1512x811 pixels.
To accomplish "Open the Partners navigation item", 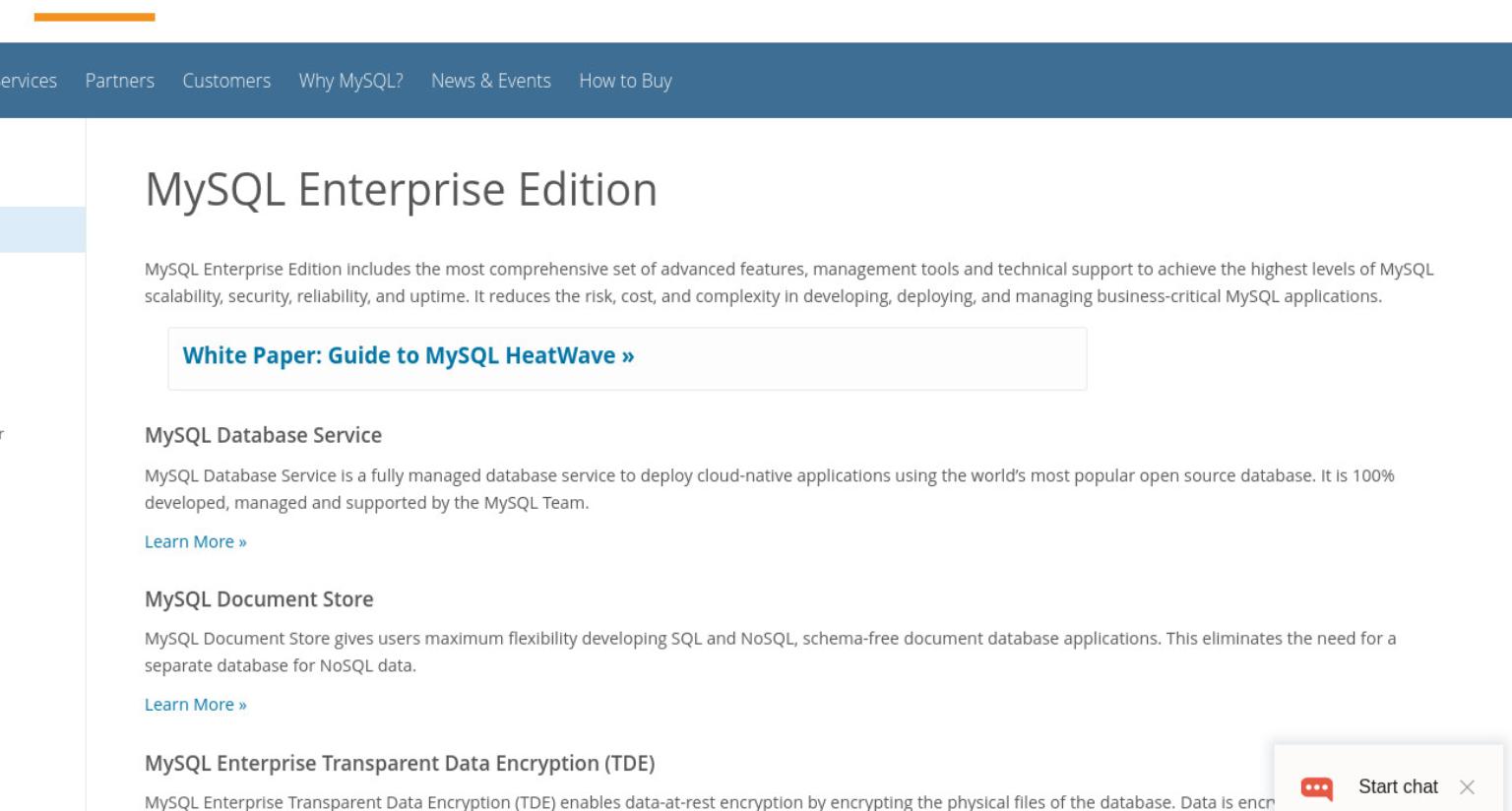I will point(119,81).
